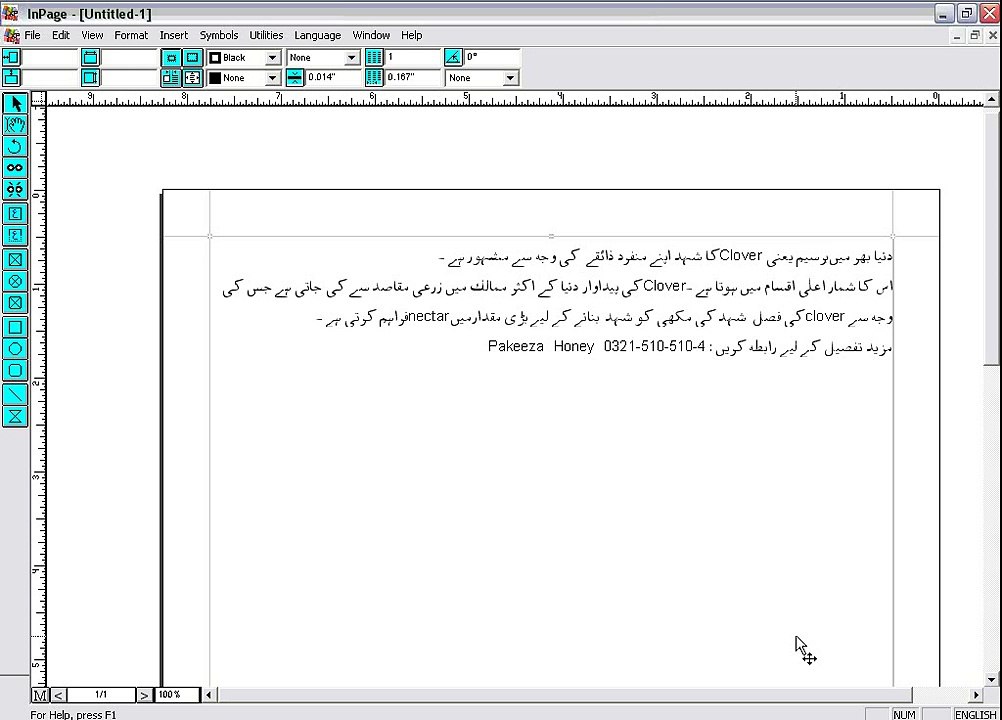
Task: Click the horizontal scrollbar left arrow
Action: 209,694
